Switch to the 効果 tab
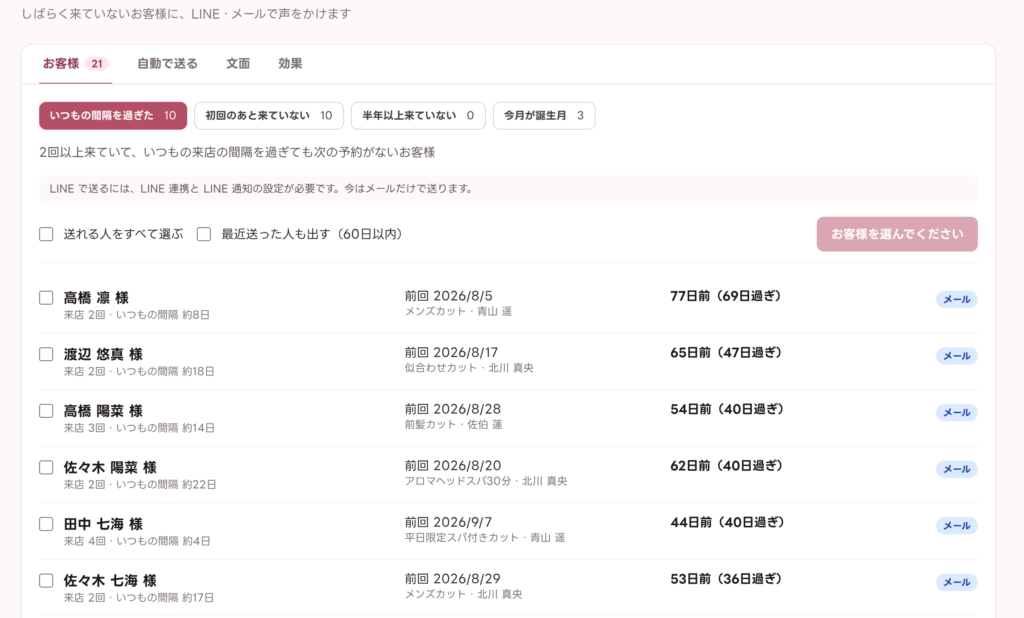 (x=290, y=64)
